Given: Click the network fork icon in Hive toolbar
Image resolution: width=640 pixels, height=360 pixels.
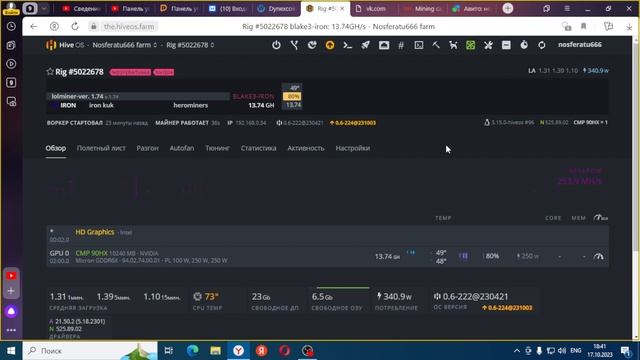Looking at the screenshot, I should pos(294,45).
